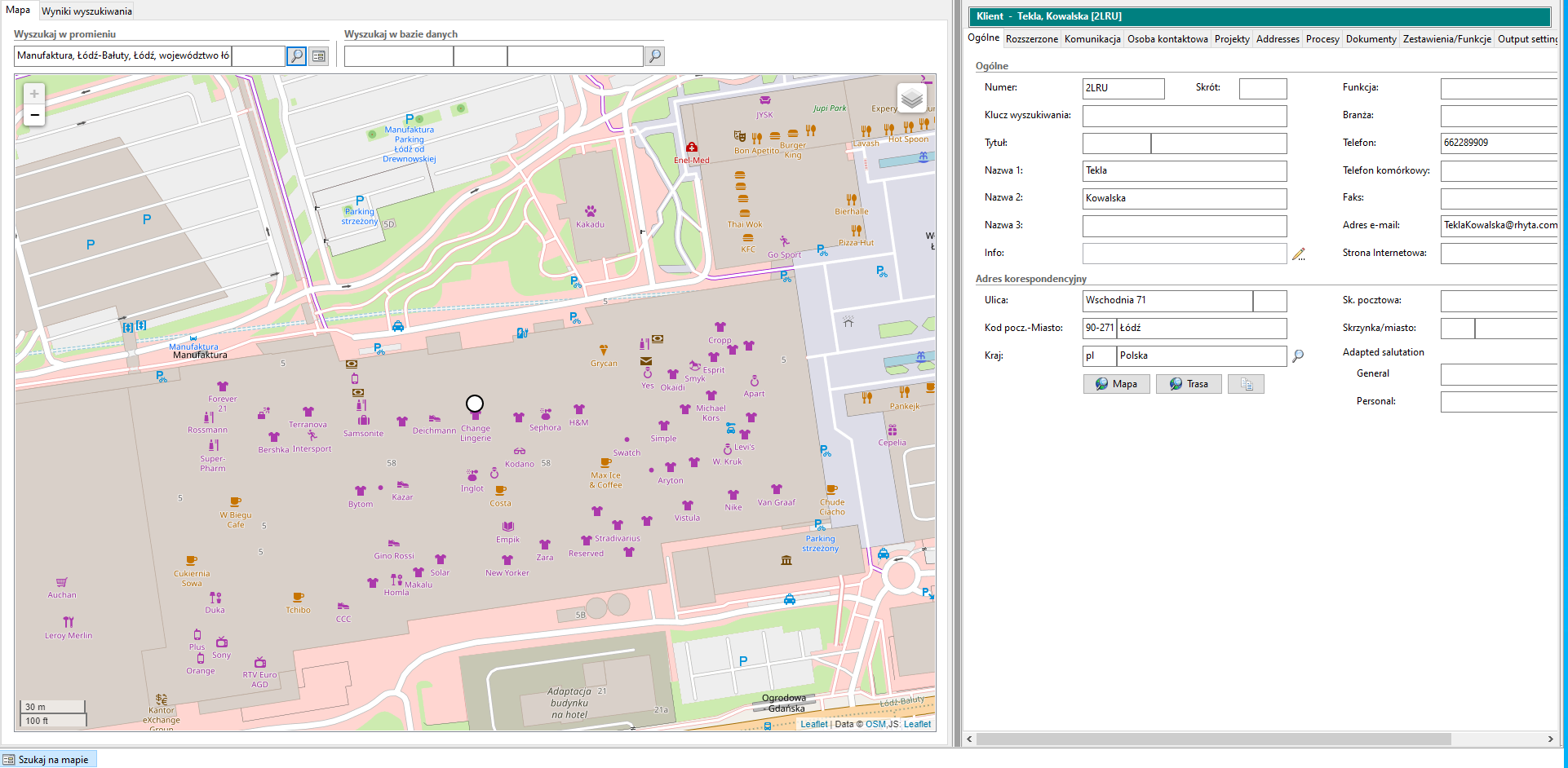Click the Ulica field containing Wschodnia 71

tap(1167, 301)
